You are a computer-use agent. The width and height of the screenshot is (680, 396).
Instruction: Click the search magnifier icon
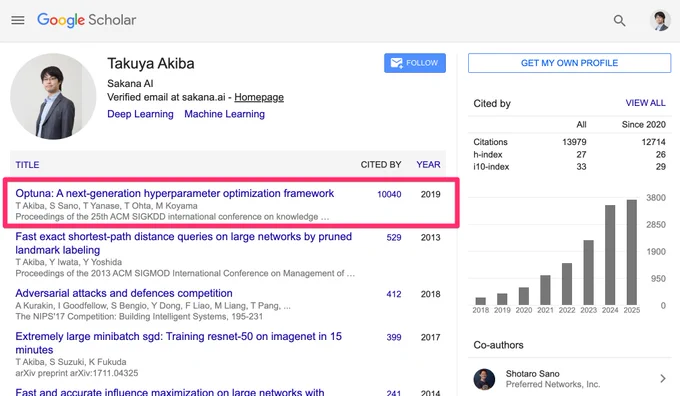pos(619,20)
